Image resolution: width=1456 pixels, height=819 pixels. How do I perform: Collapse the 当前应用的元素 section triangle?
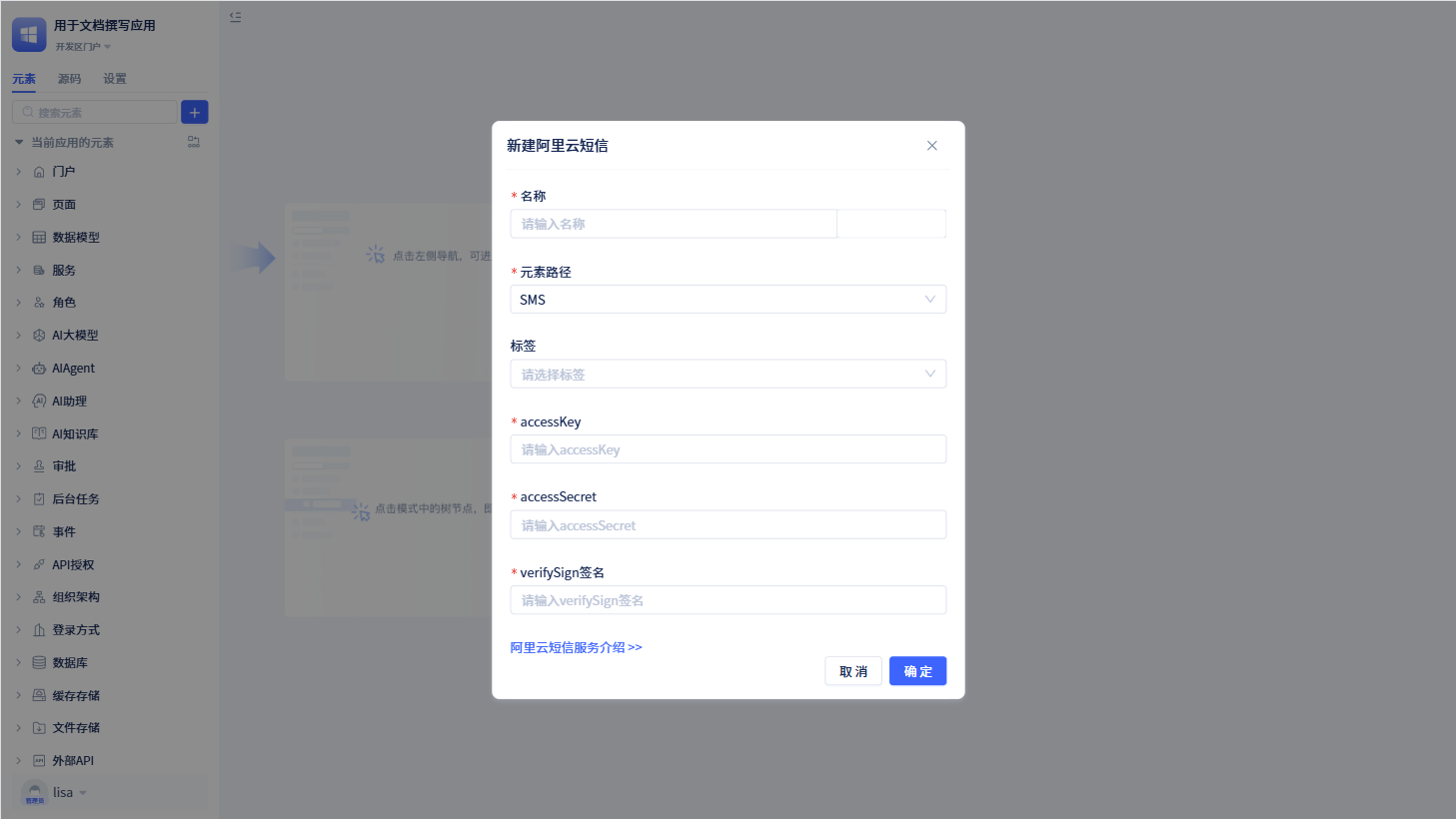19,143
